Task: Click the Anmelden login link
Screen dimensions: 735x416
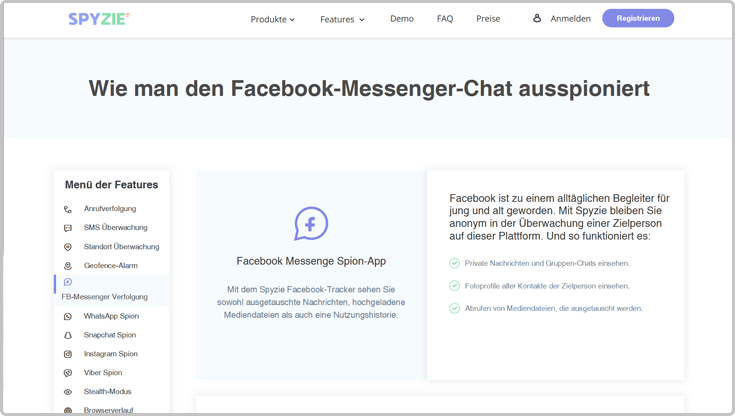Action: coord(562,19)
